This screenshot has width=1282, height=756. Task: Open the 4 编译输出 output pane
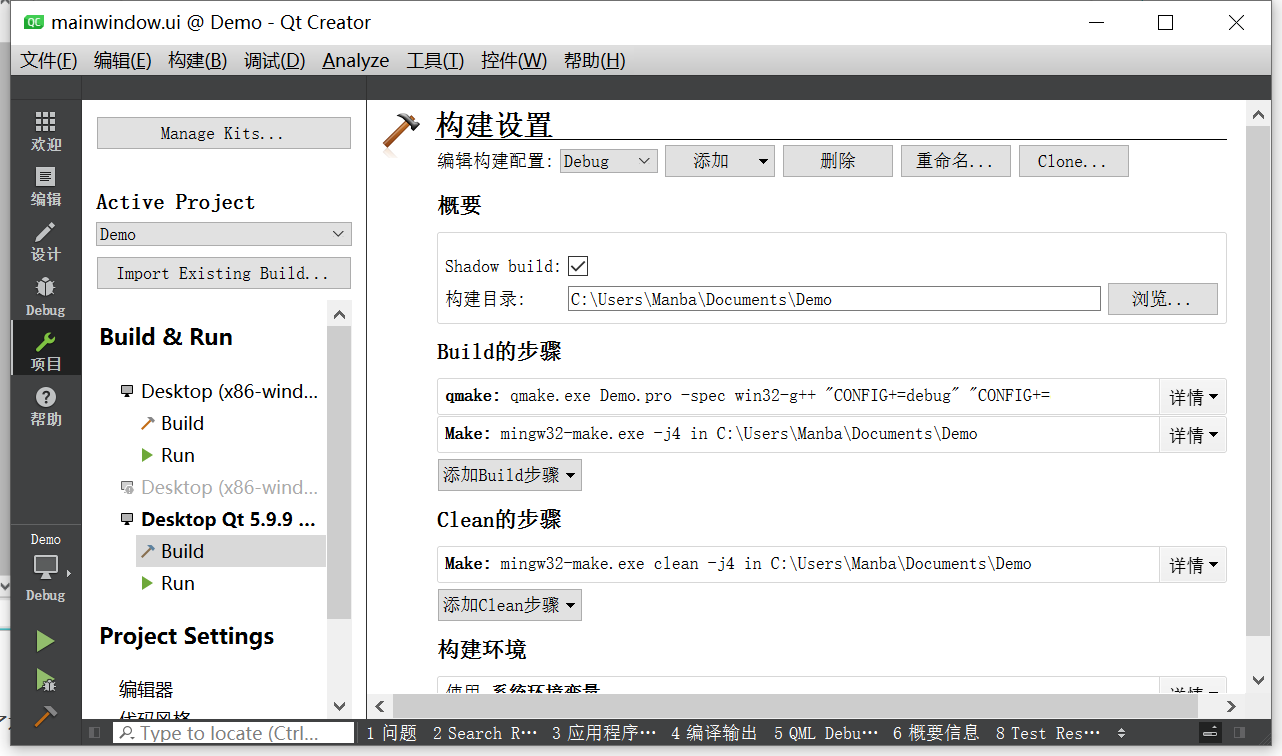(x=714, y=733)
